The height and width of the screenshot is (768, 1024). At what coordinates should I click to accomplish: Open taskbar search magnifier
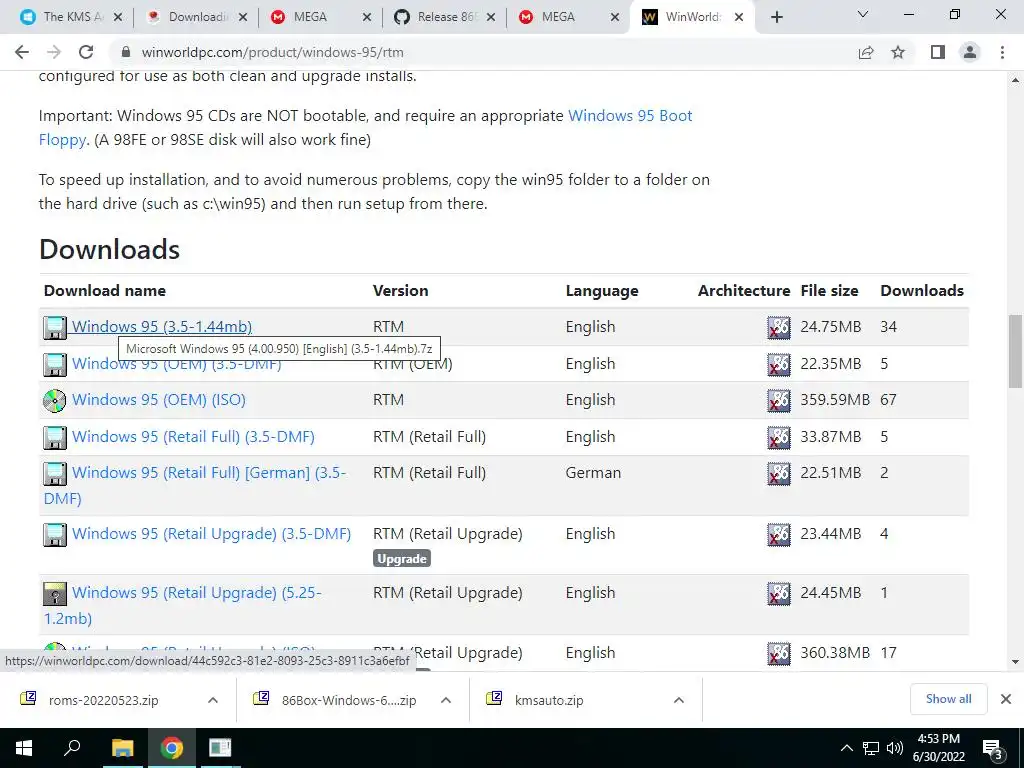(72, 748)
